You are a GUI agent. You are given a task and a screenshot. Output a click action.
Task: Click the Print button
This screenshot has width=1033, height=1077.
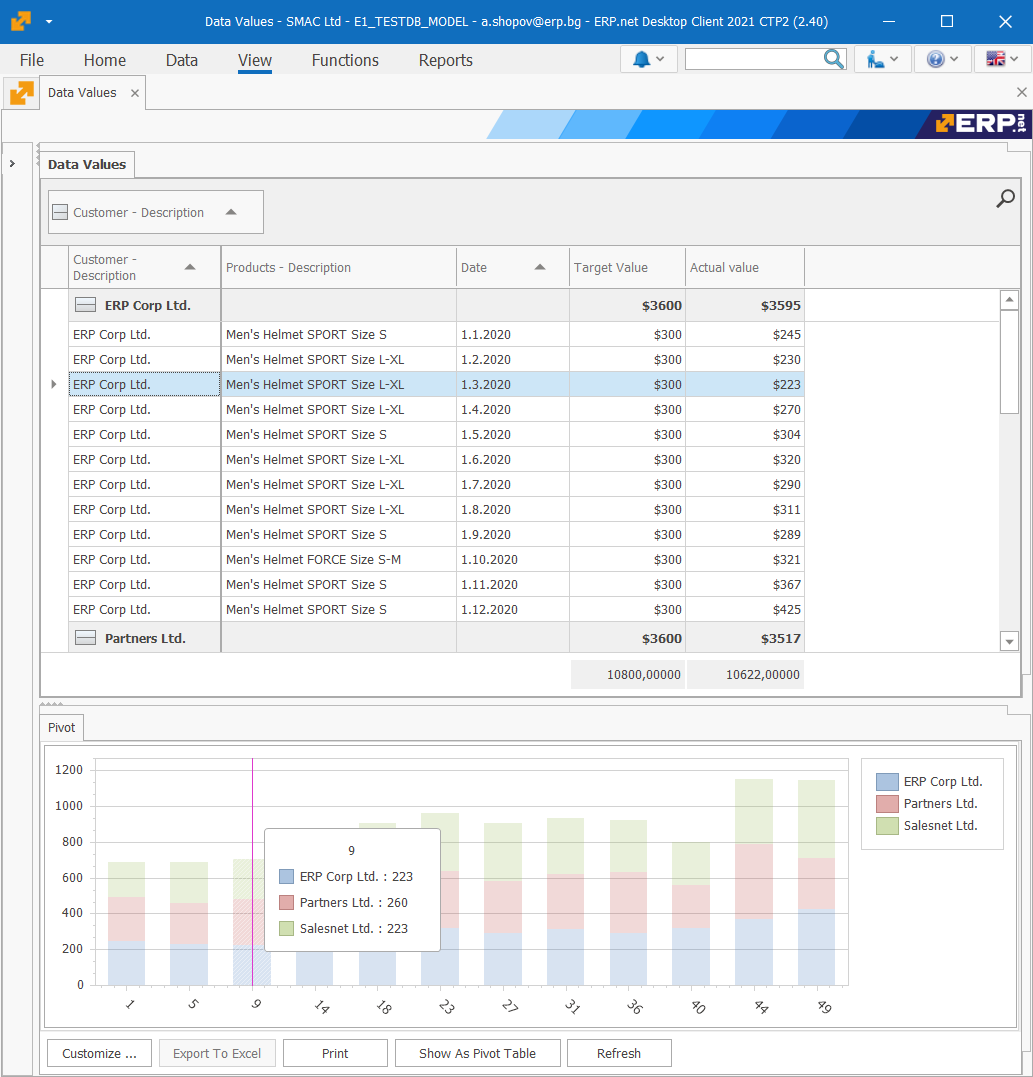[335, 1053]
